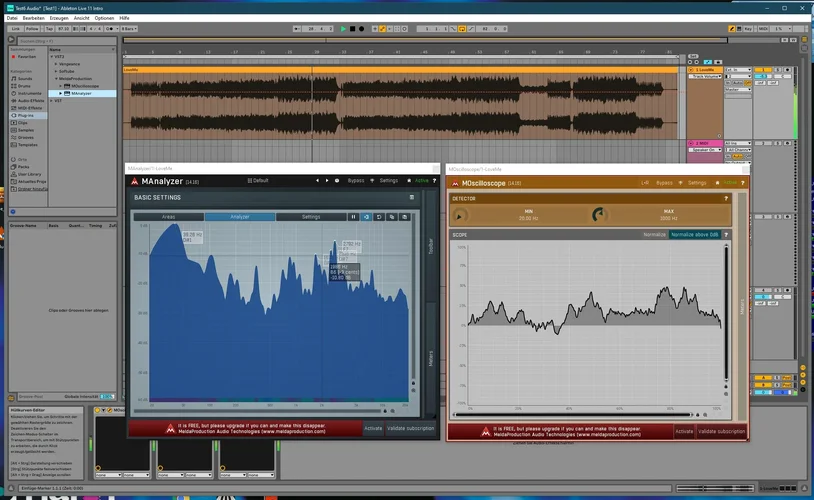
Task: Click the MOscilloscope Max frequency knob
Action: (x=599, y=214)
